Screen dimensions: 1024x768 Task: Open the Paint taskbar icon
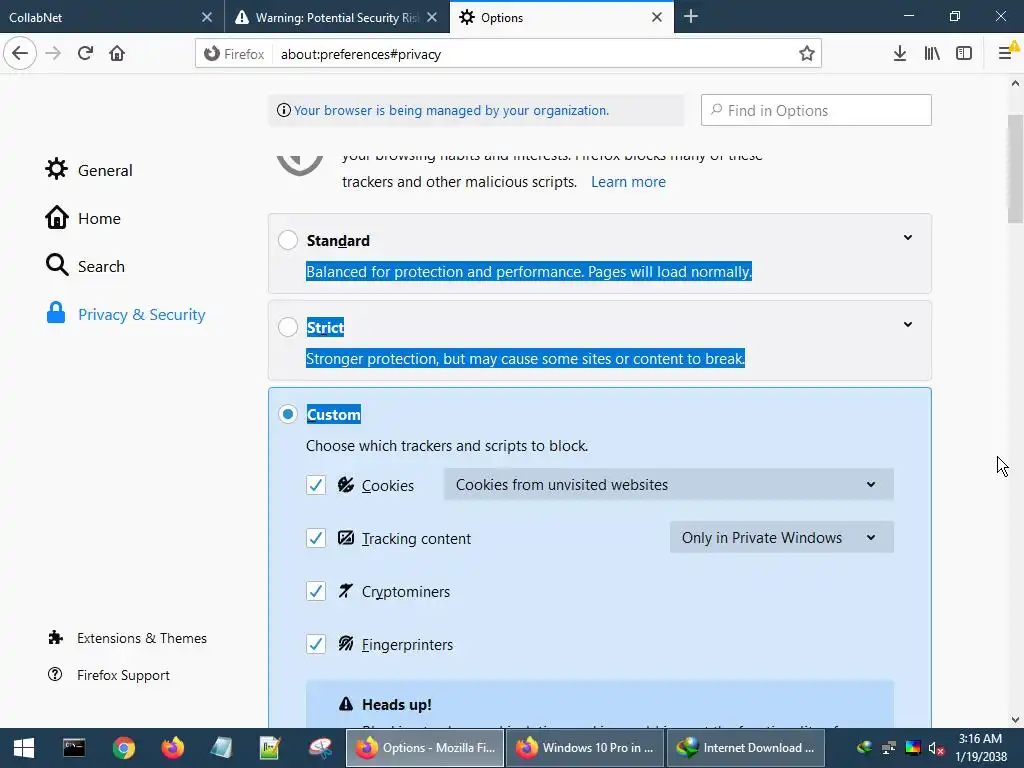(320, 748)
